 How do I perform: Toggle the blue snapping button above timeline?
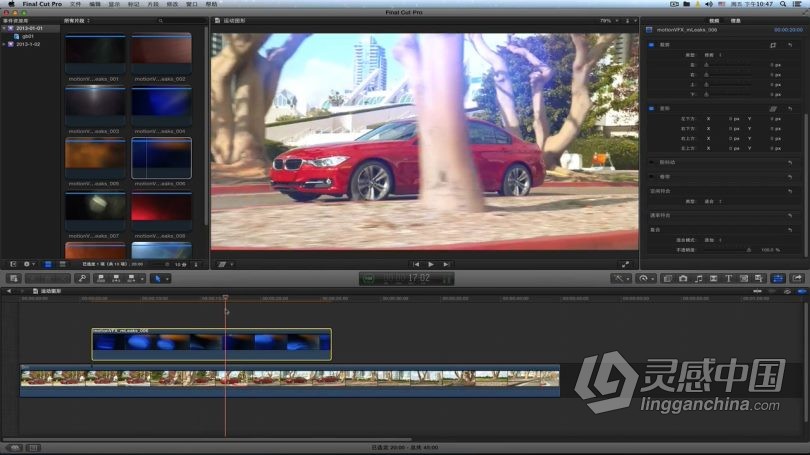click(x=802, y=291)
